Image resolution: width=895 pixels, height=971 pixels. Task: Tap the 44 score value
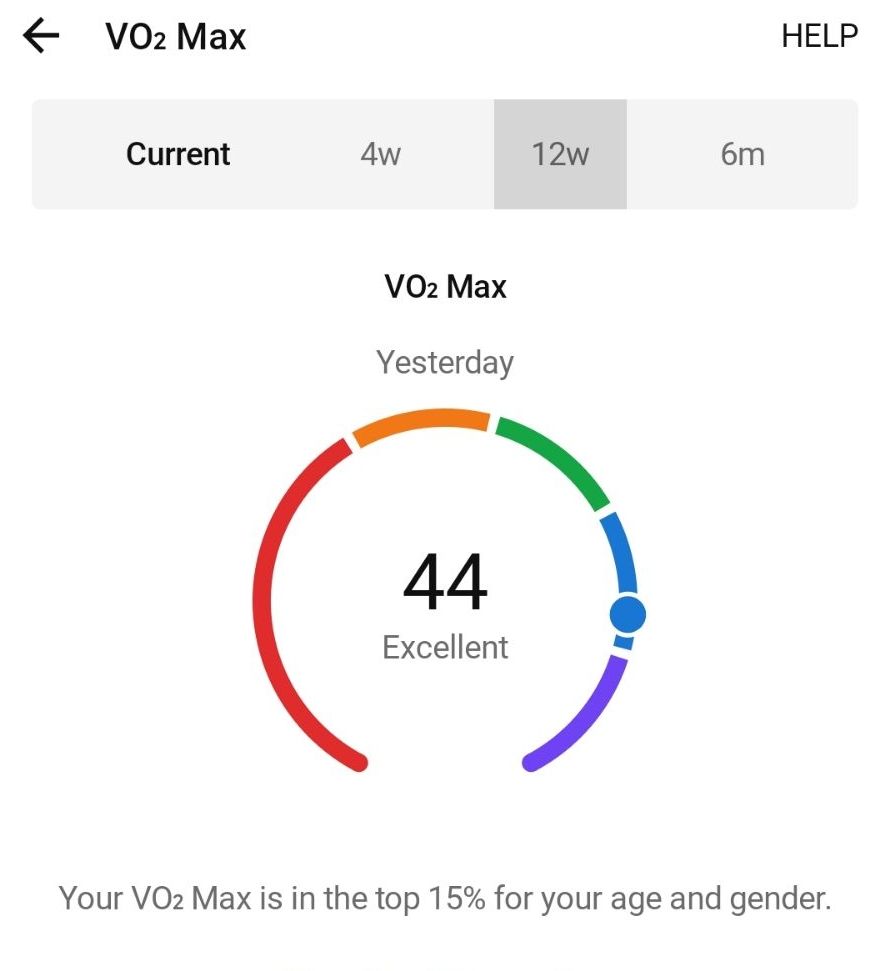445,583
